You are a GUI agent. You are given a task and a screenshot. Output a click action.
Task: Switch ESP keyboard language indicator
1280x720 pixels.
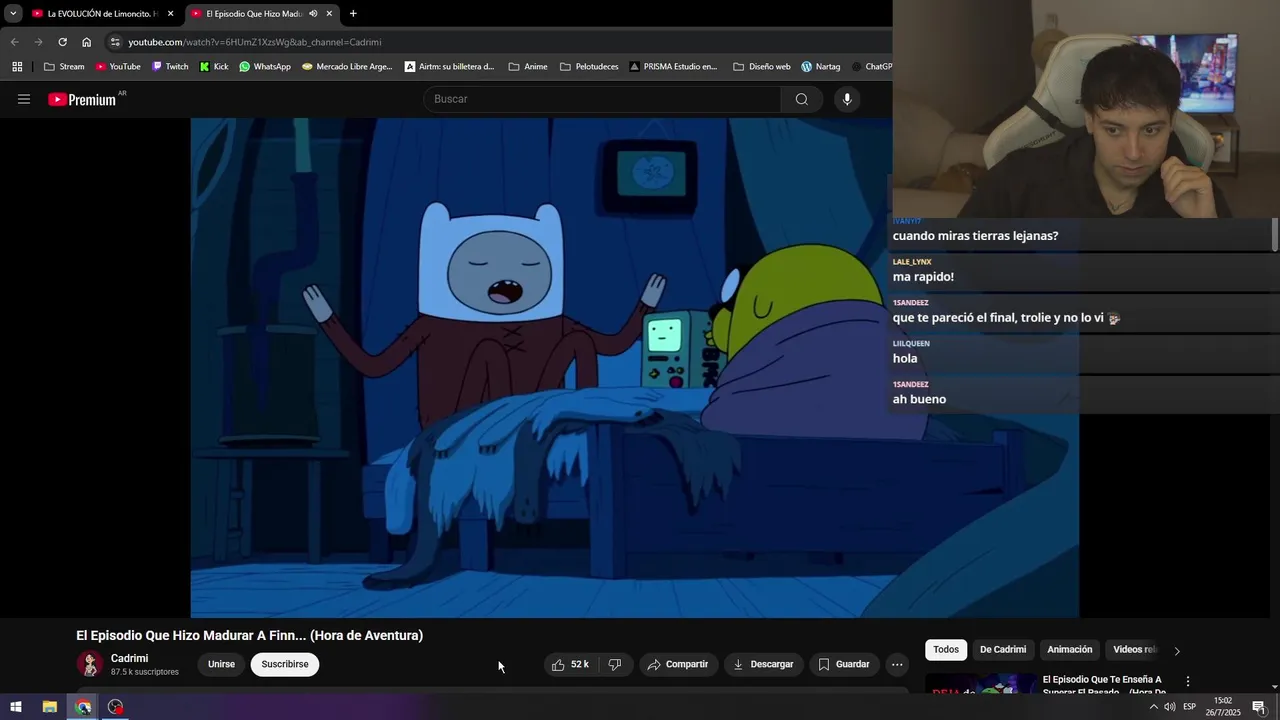pos(1190,707)
